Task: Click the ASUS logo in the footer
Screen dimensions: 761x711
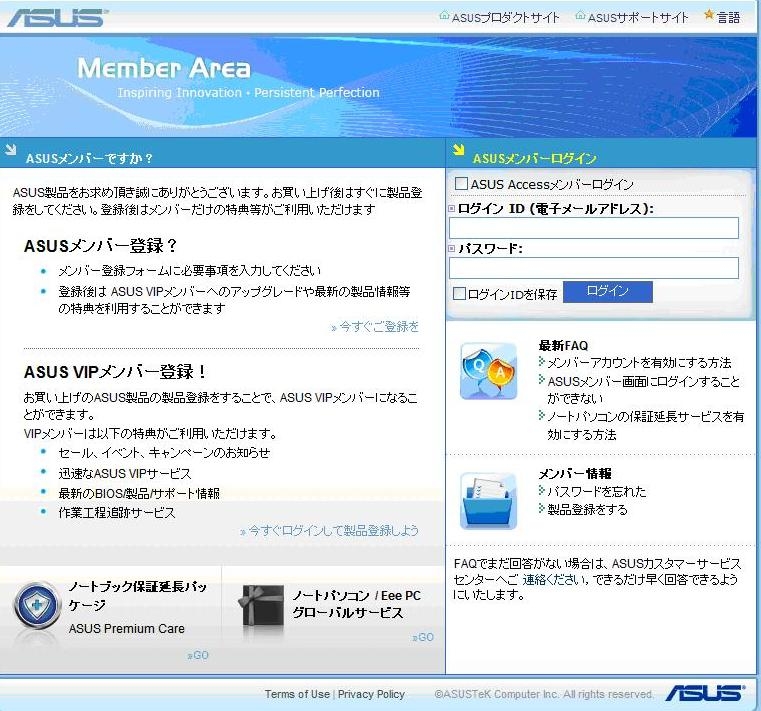Action: pyautogui.click(x=705, y=693)
